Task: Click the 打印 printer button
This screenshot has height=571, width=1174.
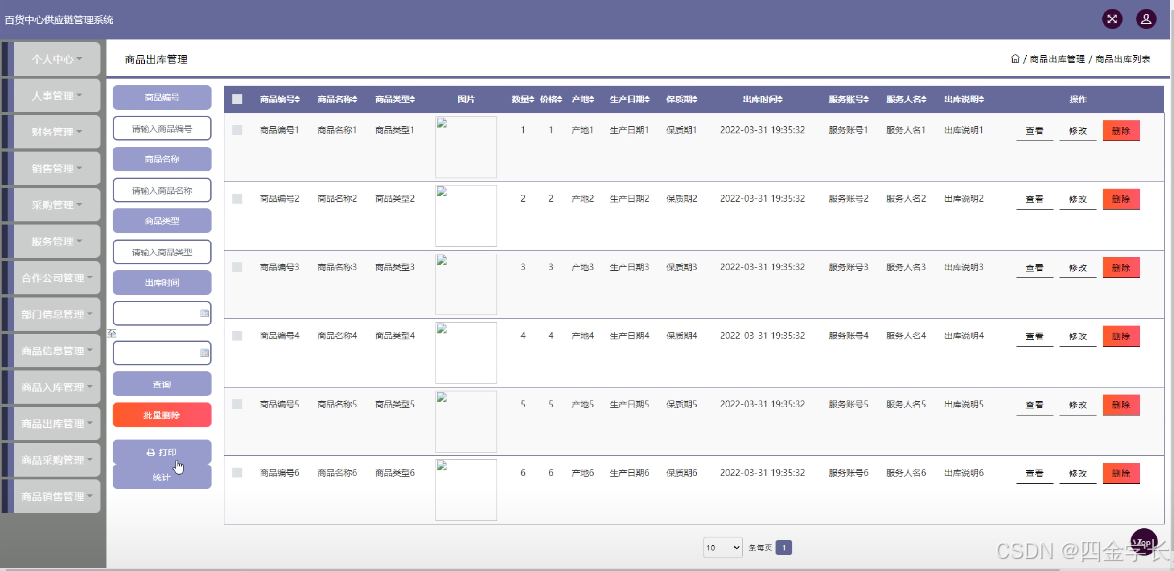Action: point(162,452)
